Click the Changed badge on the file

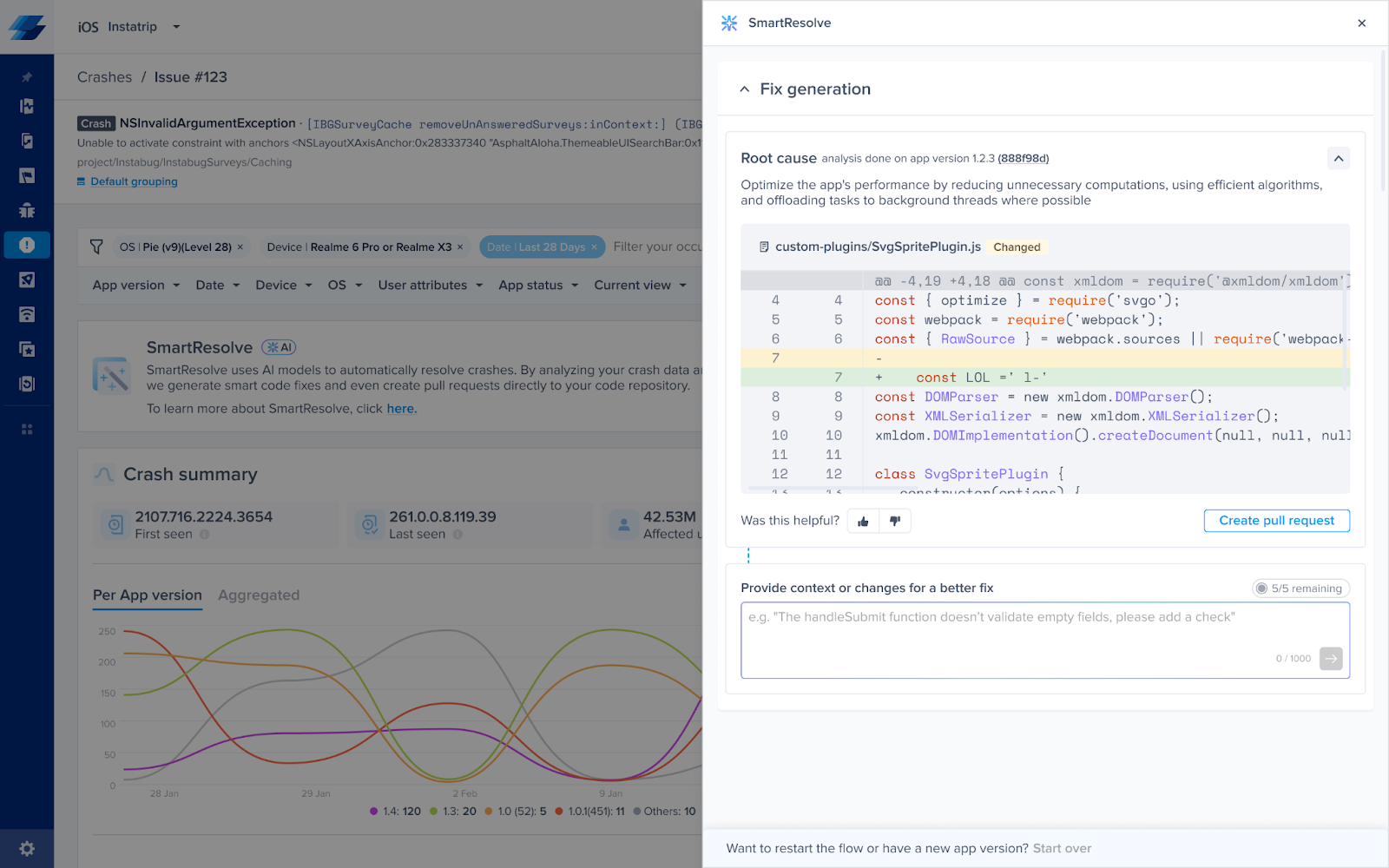pyautogui.click(x=1017, y=247)
